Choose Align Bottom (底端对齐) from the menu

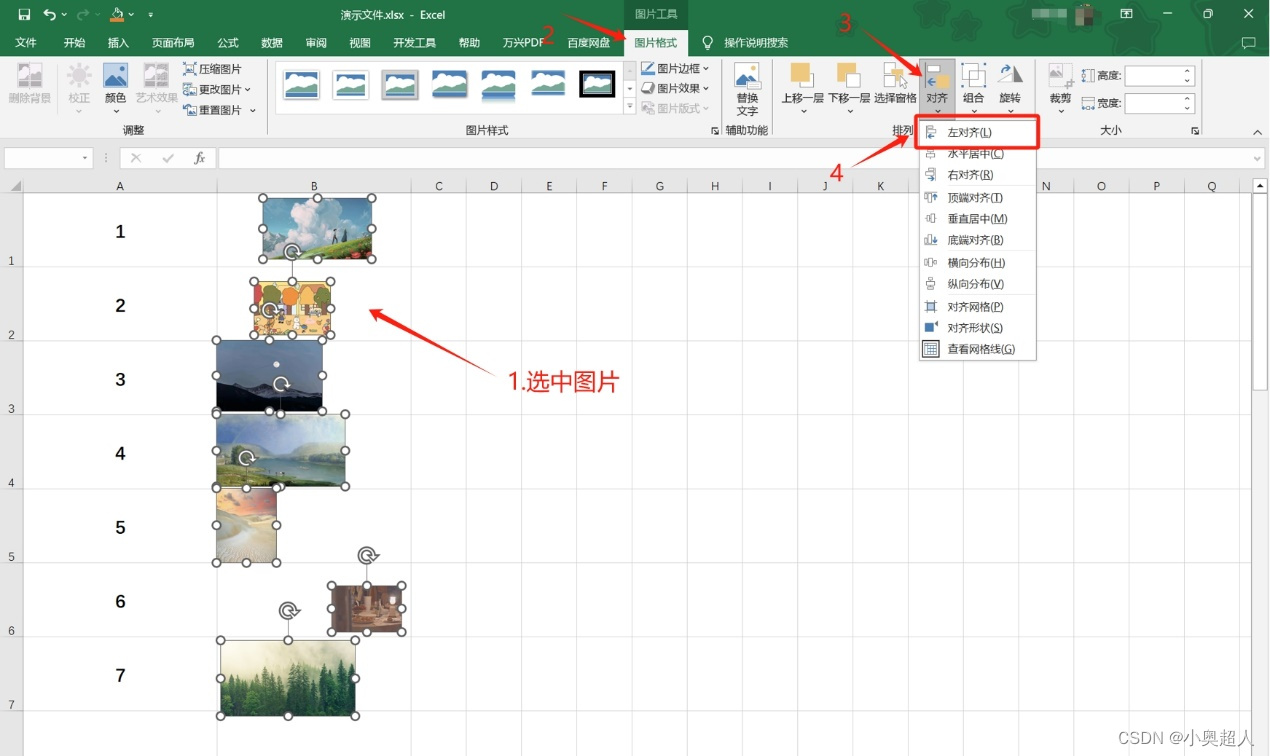tap(977, 240)
